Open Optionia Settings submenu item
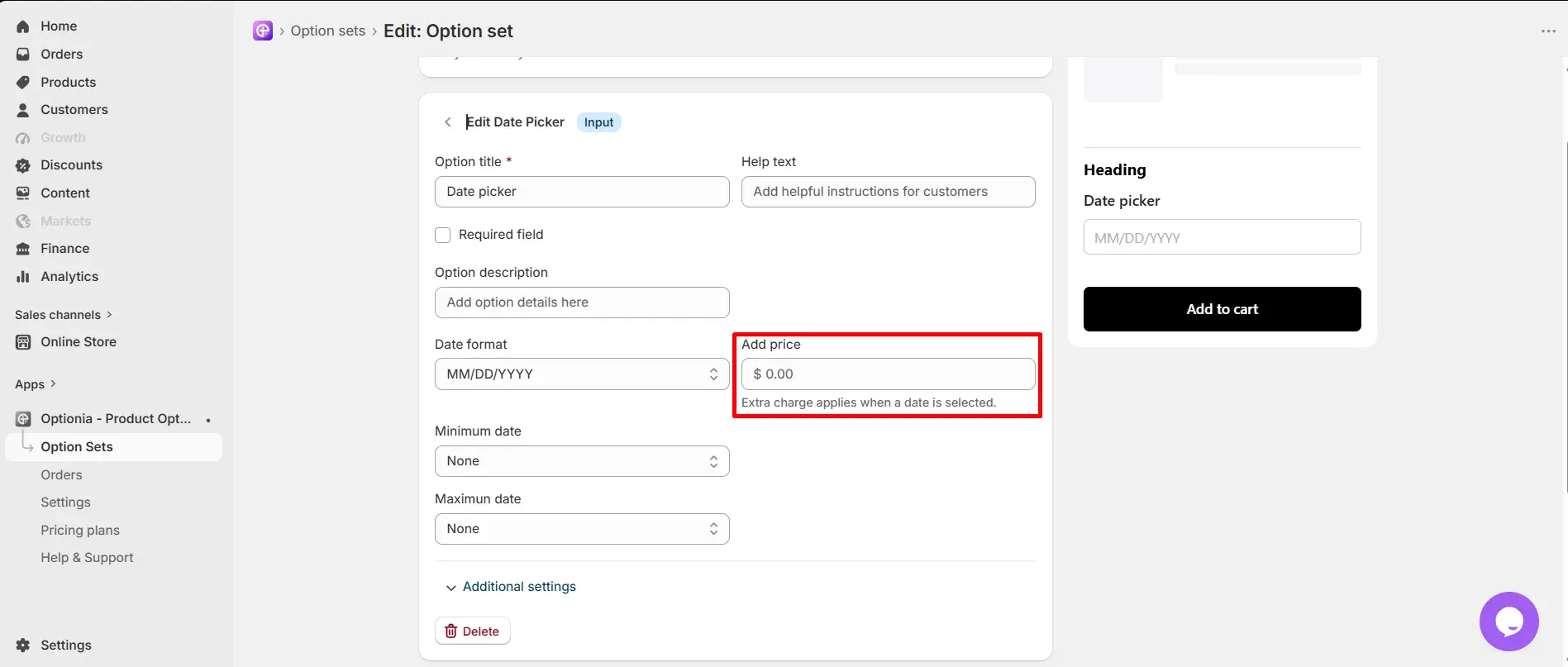 pyautogui.click(x=65, y=503)
